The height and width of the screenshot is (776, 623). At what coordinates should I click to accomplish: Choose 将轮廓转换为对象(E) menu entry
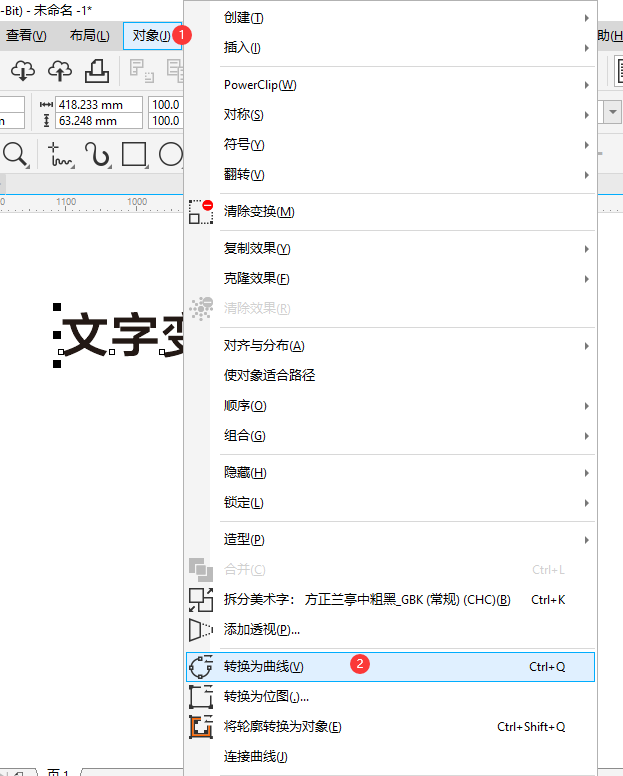point(390,727)
